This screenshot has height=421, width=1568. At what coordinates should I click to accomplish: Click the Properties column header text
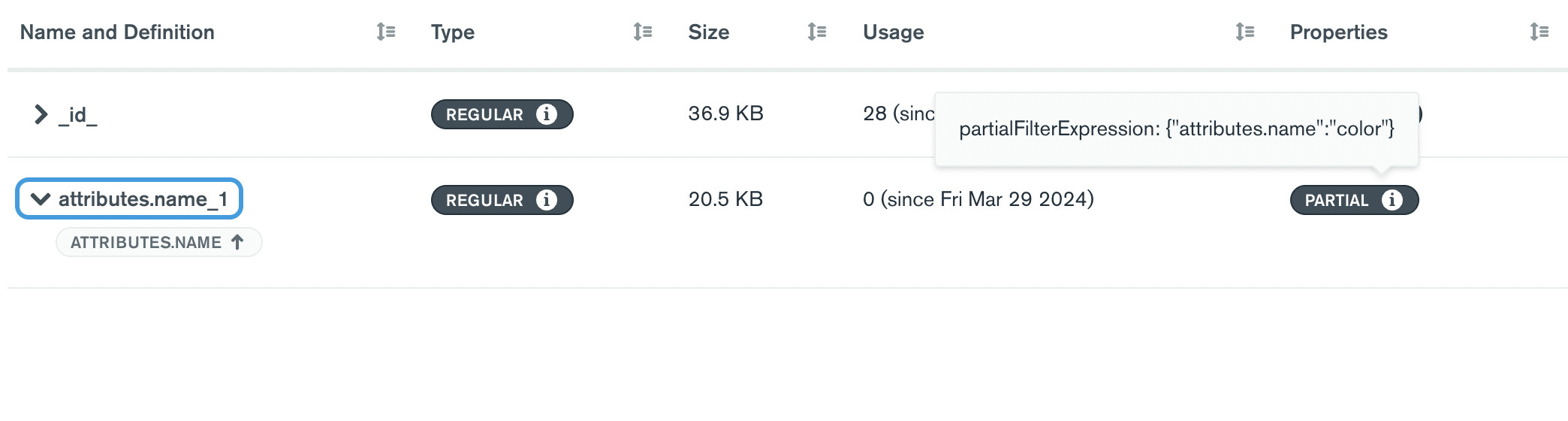pyautogui.click(x=1338, y=32)
